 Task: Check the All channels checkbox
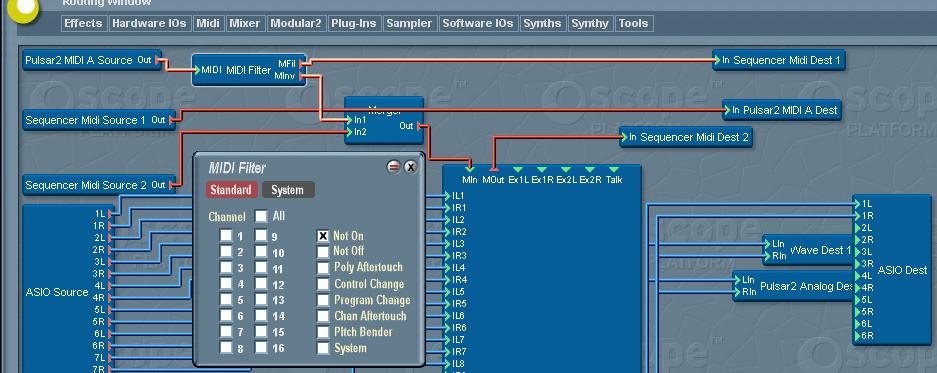(261, 216)
